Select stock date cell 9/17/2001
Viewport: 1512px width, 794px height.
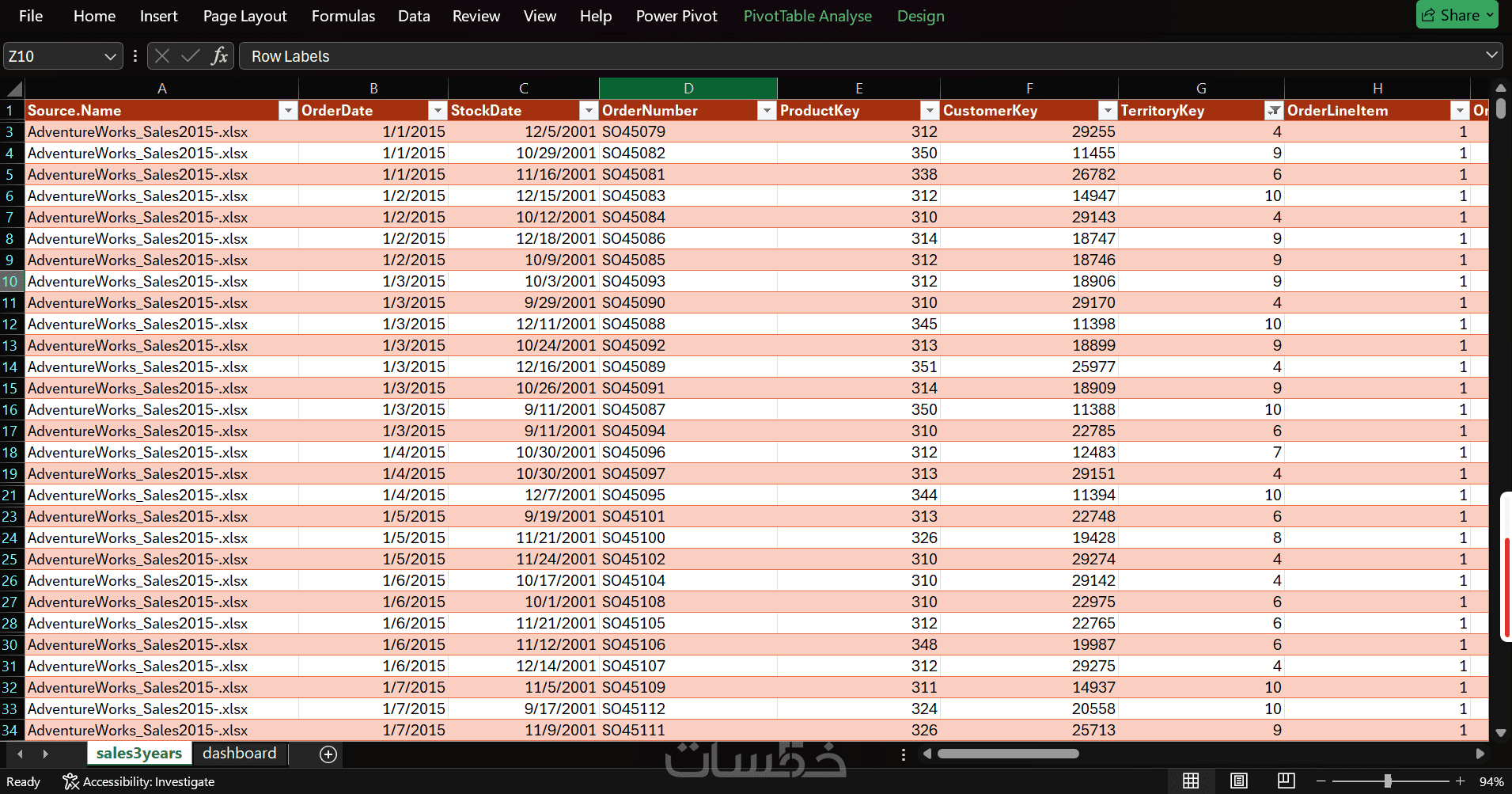coord(524,709)
